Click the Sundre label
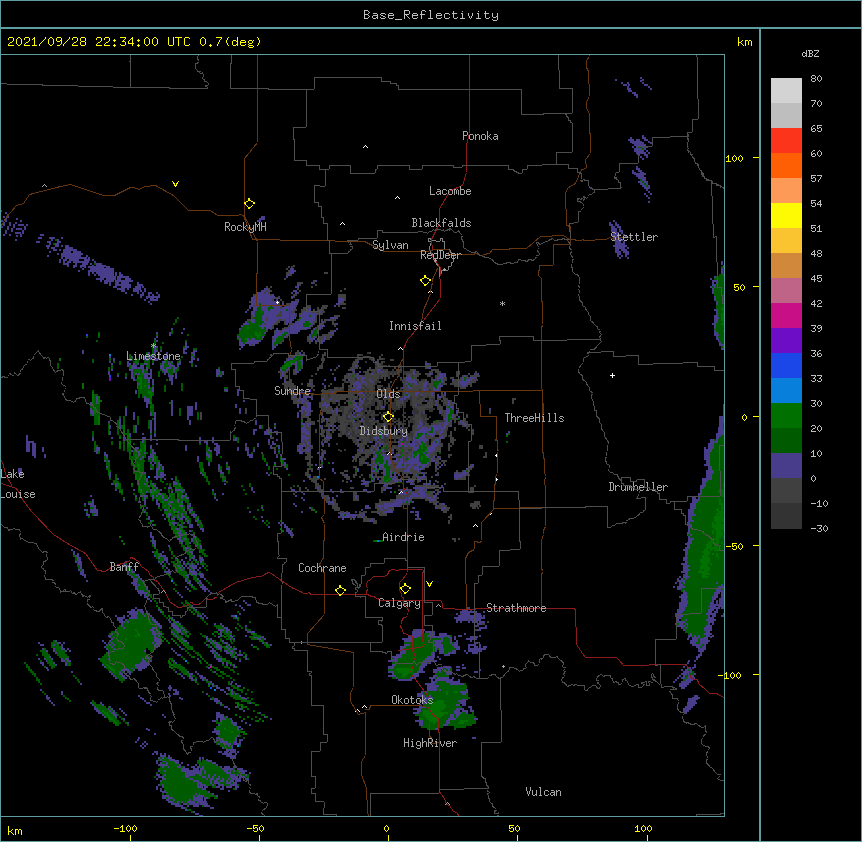 point(292,391)
